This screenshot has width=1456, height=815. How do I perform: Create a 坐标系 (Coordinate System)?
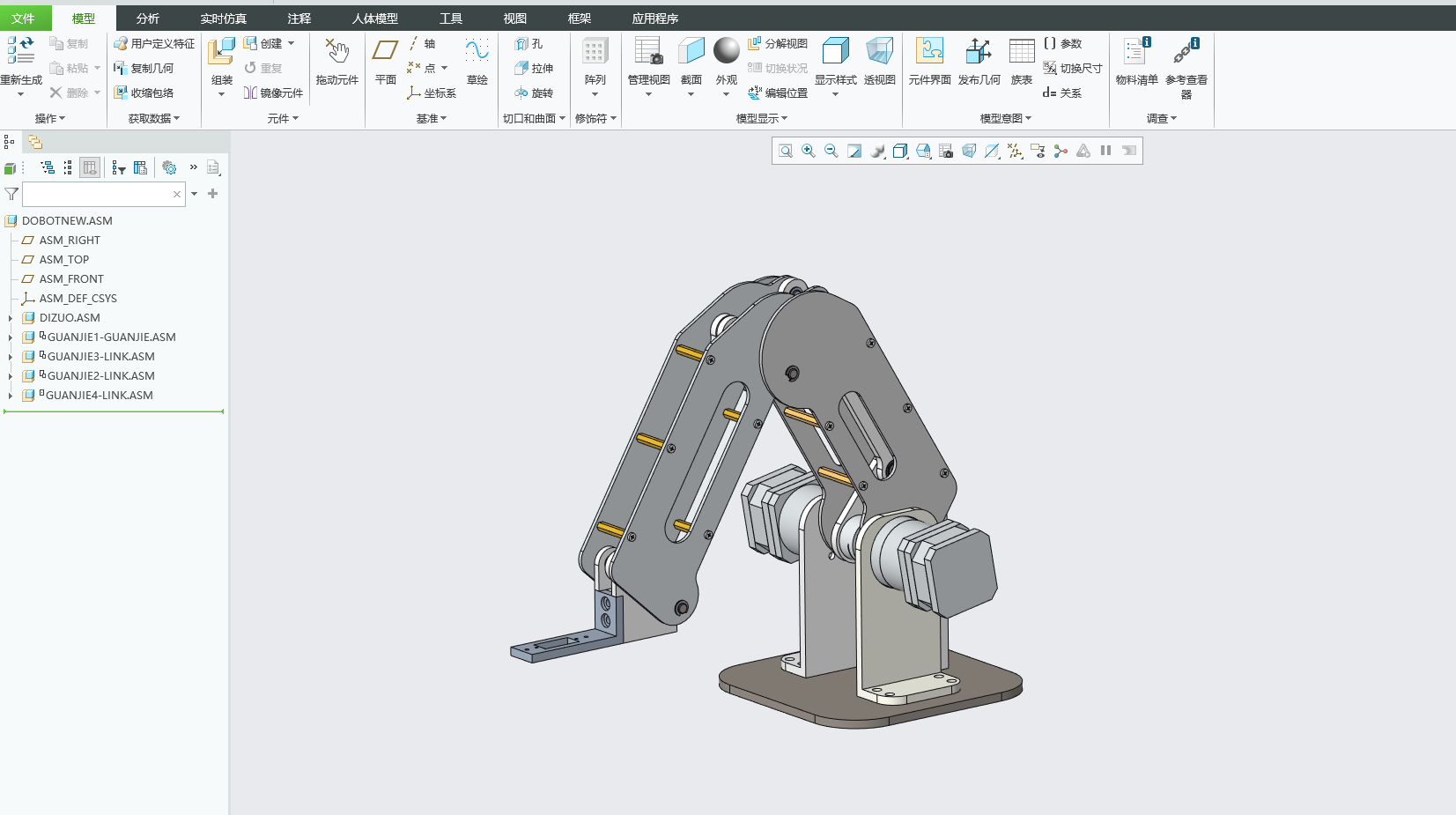click(432, 93)
